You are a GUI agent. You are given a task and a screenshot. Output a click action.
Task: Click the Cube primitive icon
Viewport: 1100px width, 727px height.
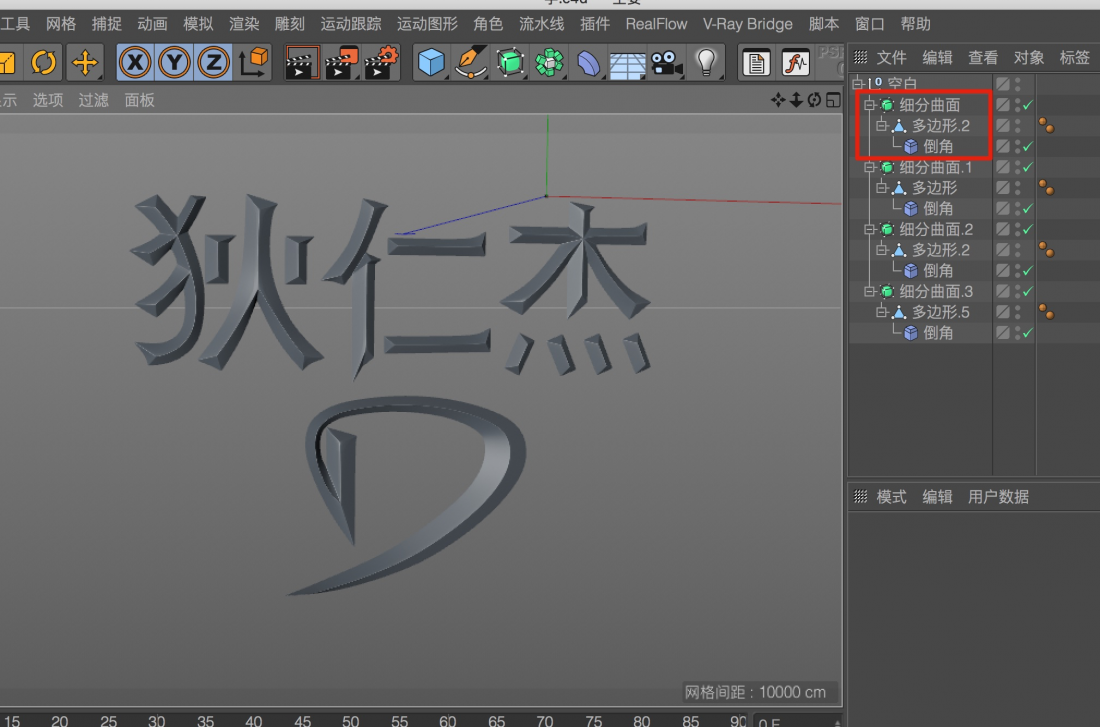(x=431, y=63)
